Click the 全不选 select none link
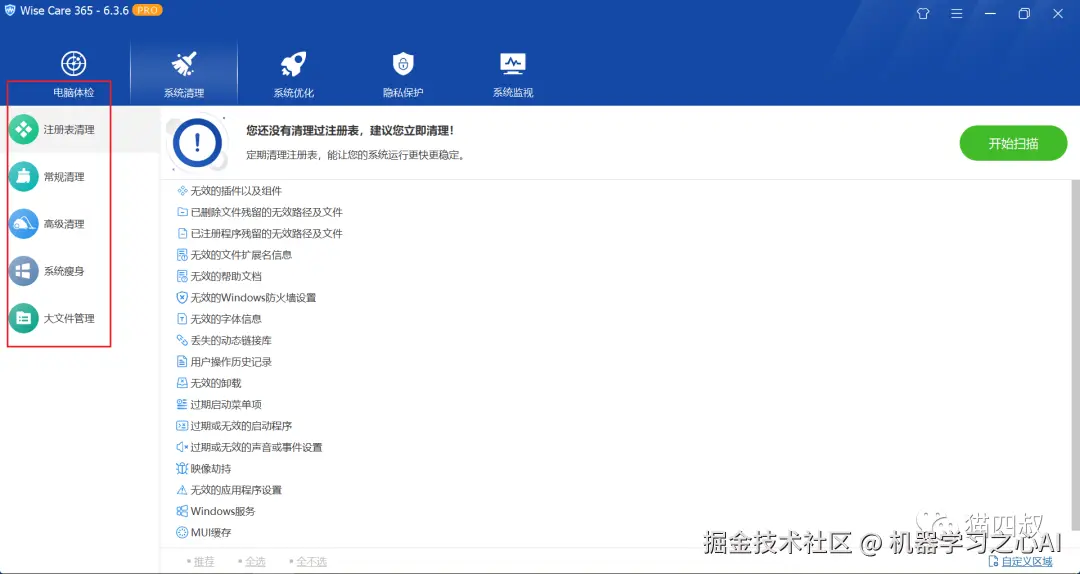The width and height of the screenshot is (1080, 574). point(311,562)
